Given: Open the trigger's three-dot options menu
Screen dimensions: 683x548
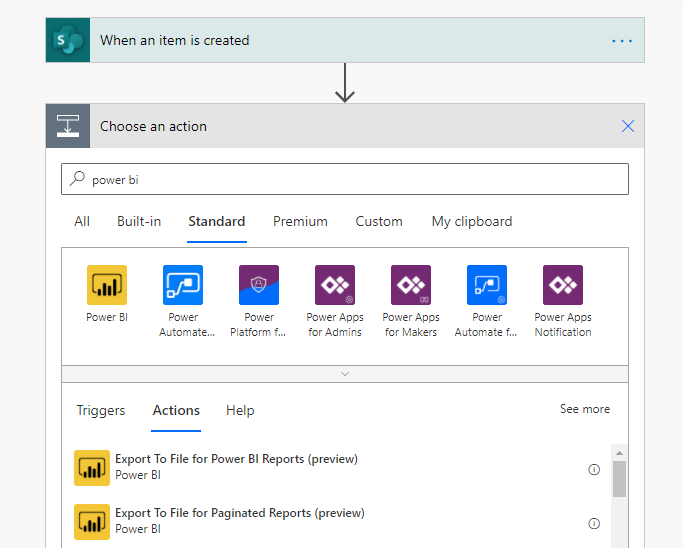Looking at the screenshot, I should pyautogui.click(x=622, y=41).
